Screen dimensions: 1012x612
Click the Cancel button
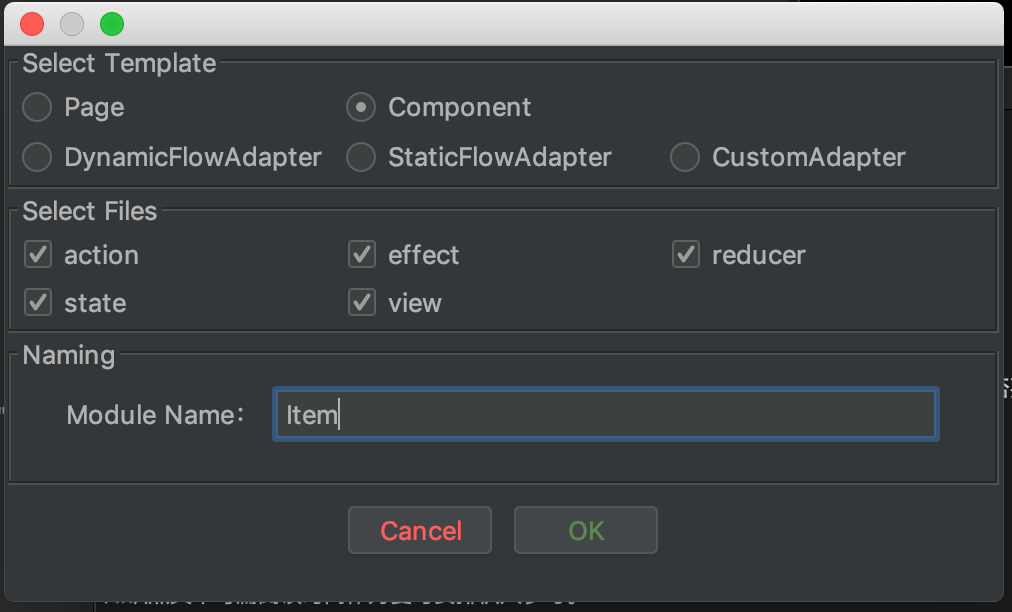coord(420,530)
